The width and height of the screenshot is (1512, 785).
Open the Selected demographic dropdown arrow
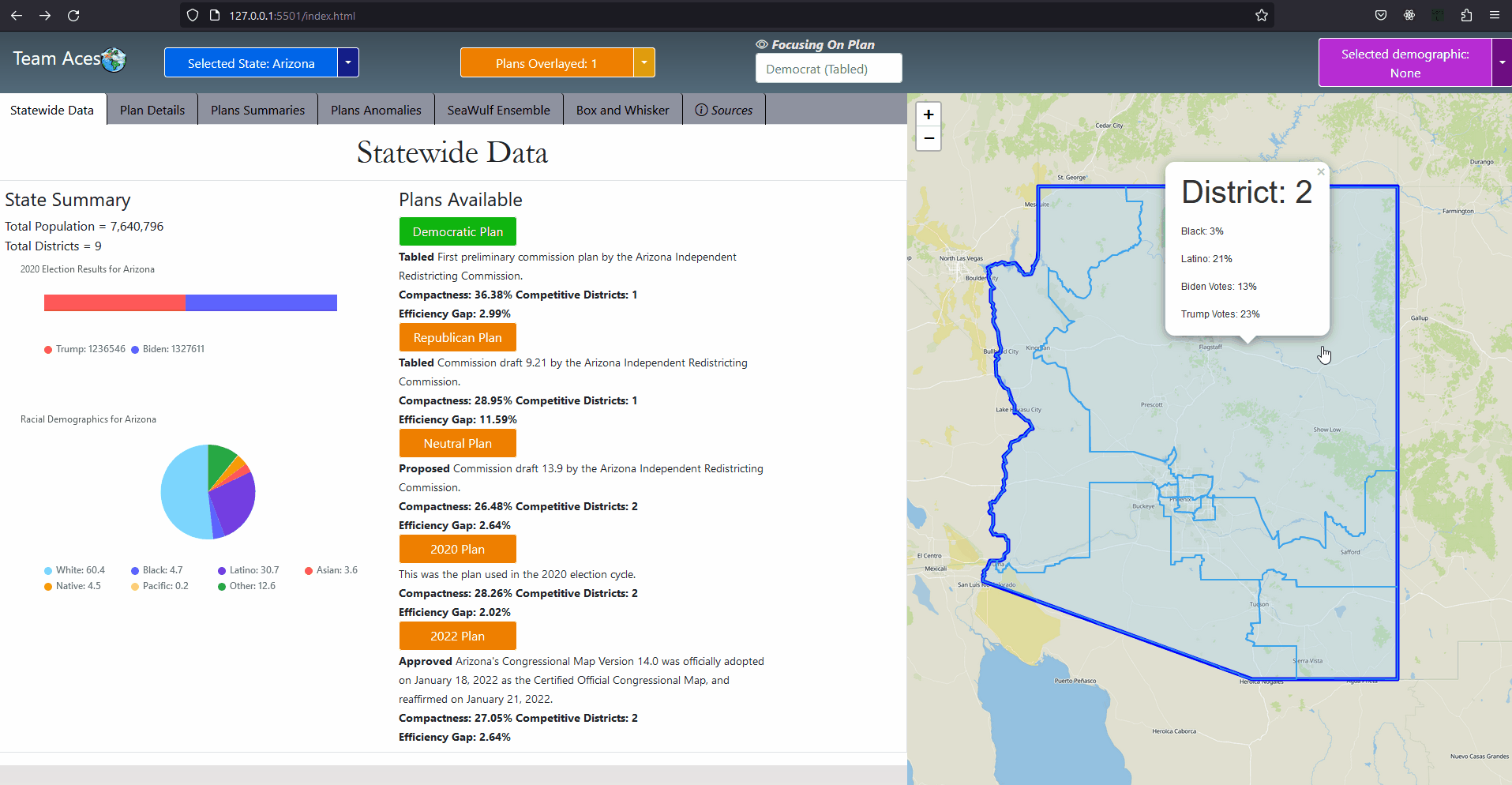pyautogui.click(x=1501, y=63)
